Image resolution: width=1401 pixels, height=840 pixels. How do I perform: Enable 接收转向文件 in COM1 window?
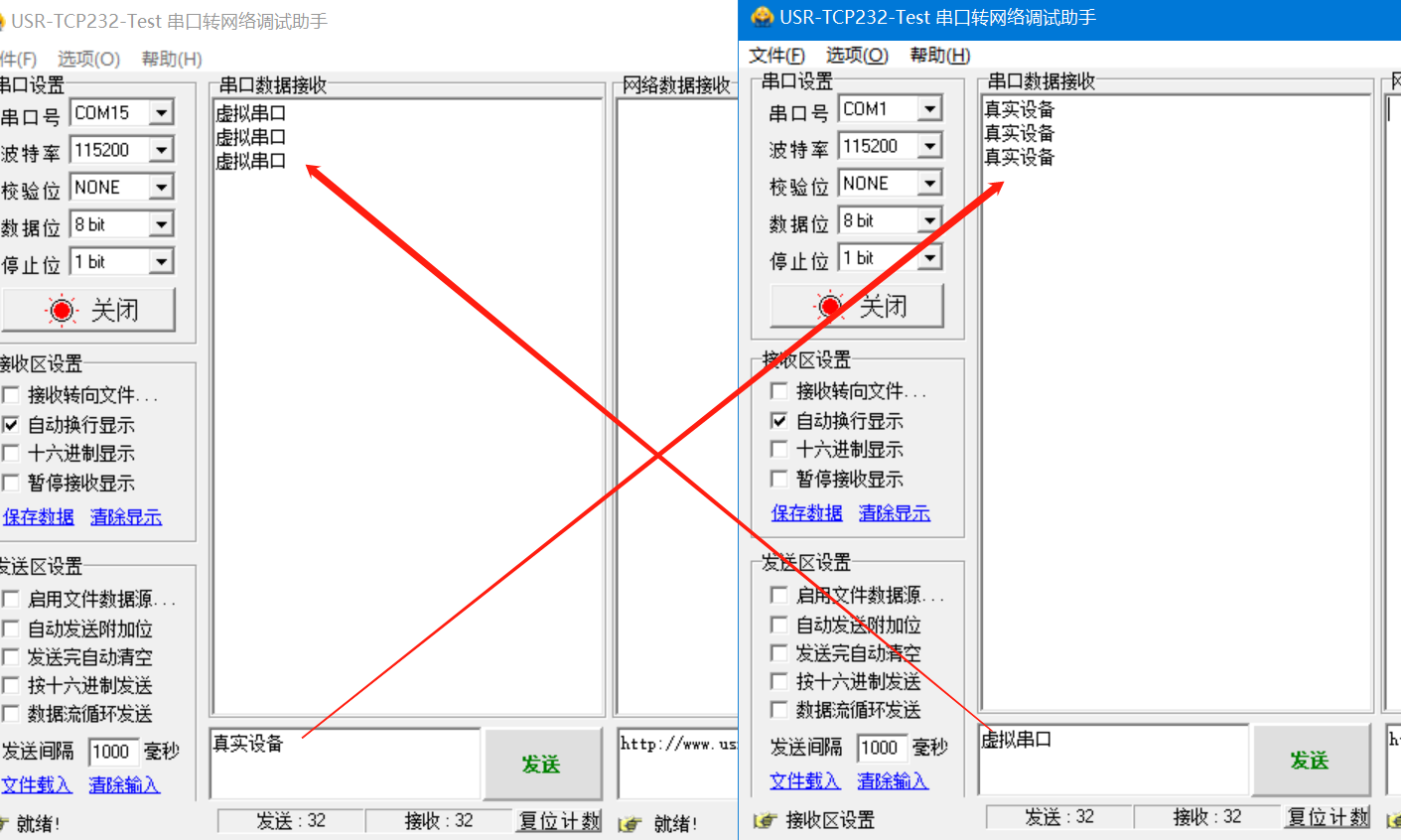(x=778, y=391)
